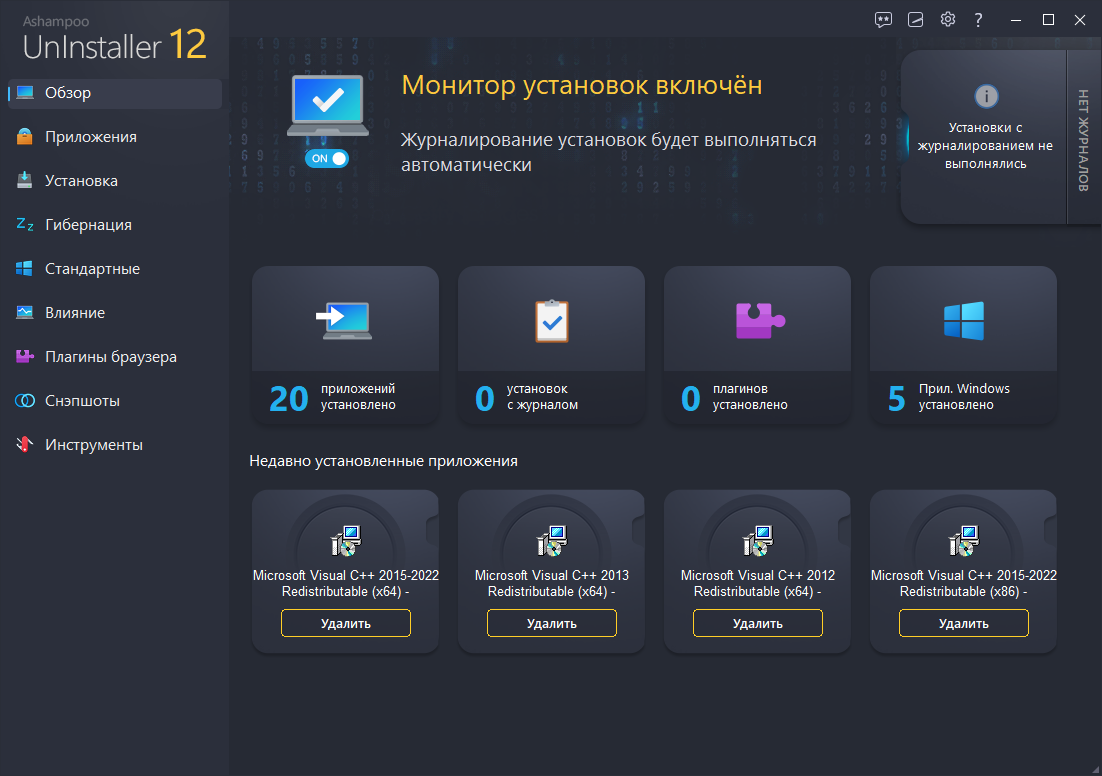The height and width of the screenshot is (776, 1102).
Task: Open the 20 приложений установлено tile
Action: click(x=344, y=345)
